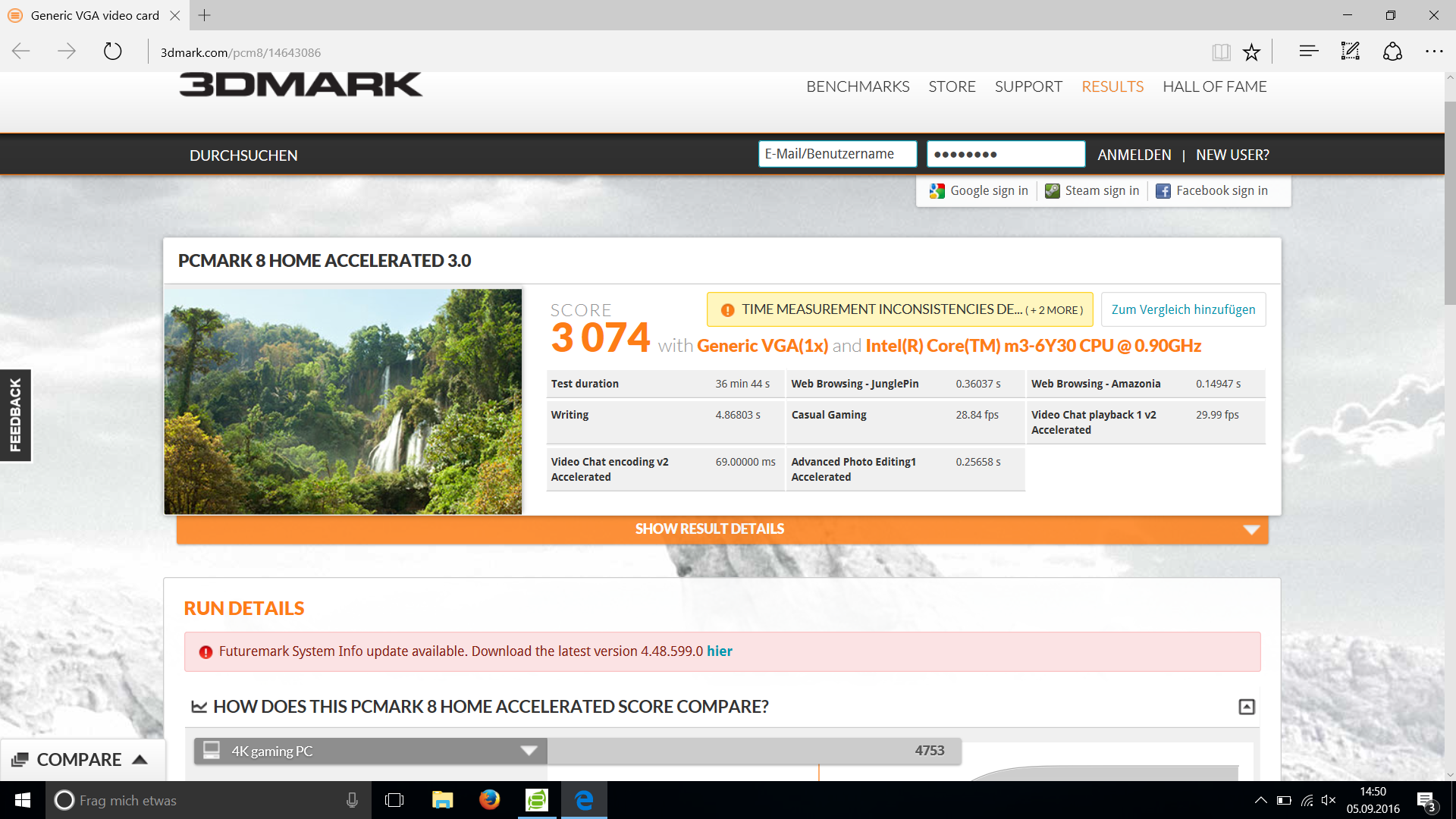Image resolution: width=1456 pixels, height=819 pixels.
Task: Click the Generic VGA(1x) link
Action: [762, 346]
